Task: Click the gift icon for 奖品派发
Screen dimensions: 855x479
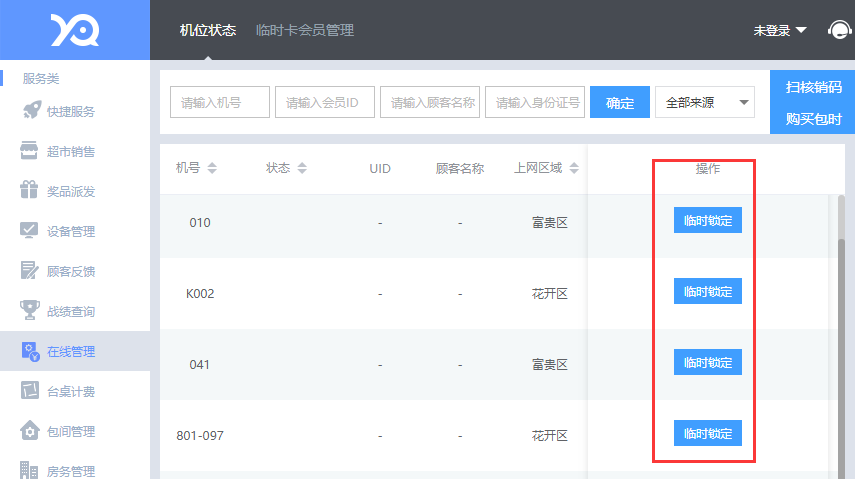Action: coord(29,190)
